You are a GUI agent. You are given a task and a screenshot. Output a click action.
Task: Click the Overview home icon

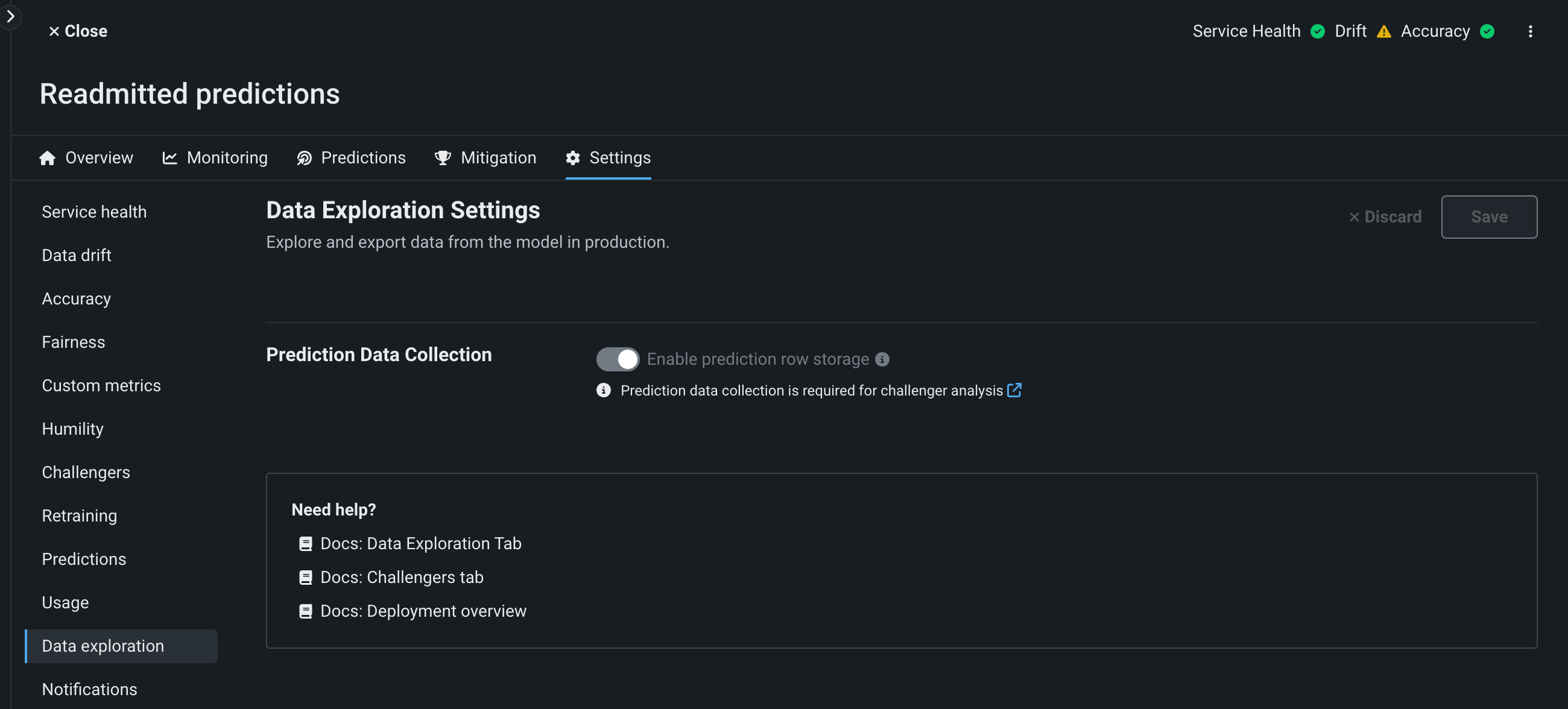pos(48,158)
